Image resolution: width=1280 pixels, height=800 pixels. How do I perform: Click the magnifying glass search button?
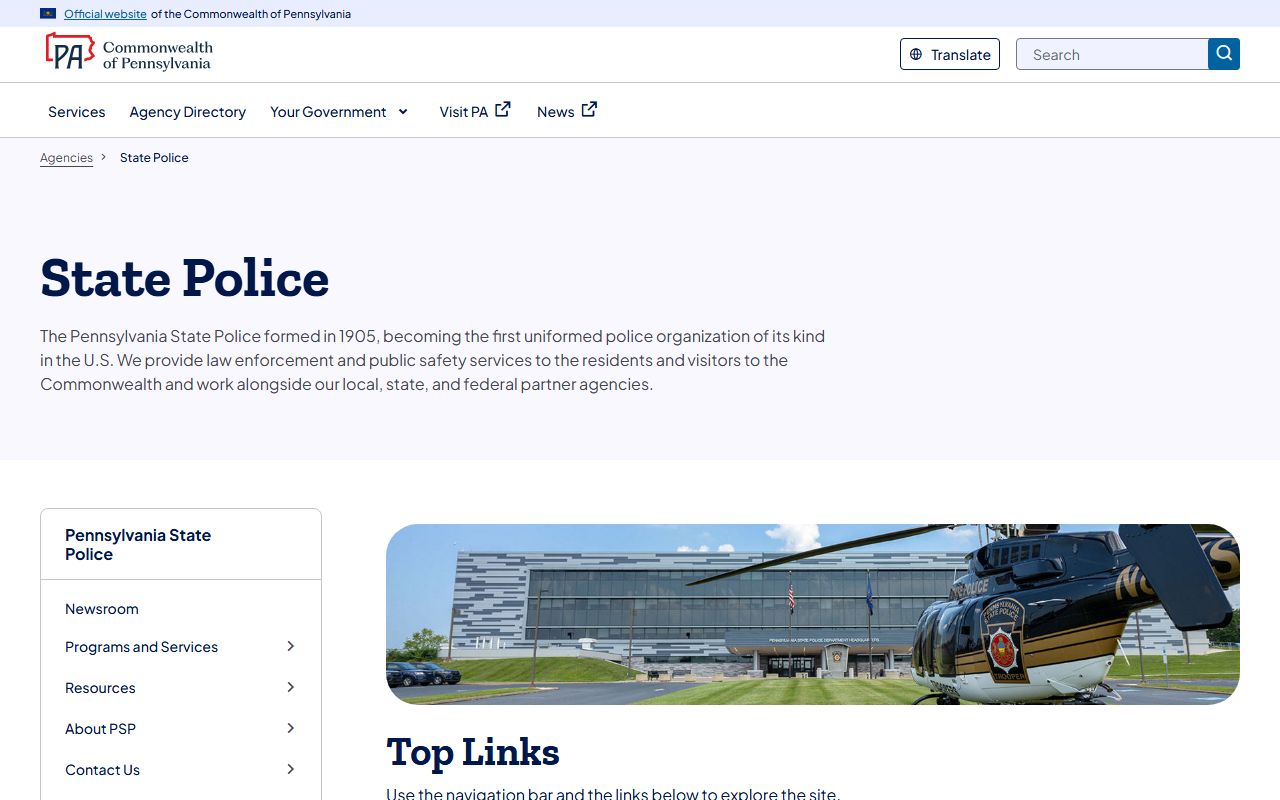pyautogui.click(x=1223, y=54)
